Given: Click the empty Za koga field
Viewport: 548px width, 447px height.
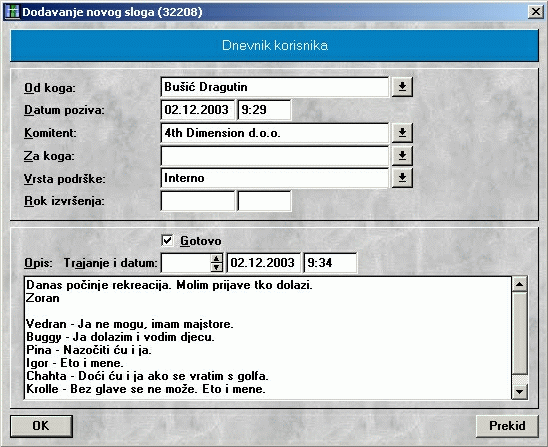Looking at the screenshot, I should pos(275,156).
